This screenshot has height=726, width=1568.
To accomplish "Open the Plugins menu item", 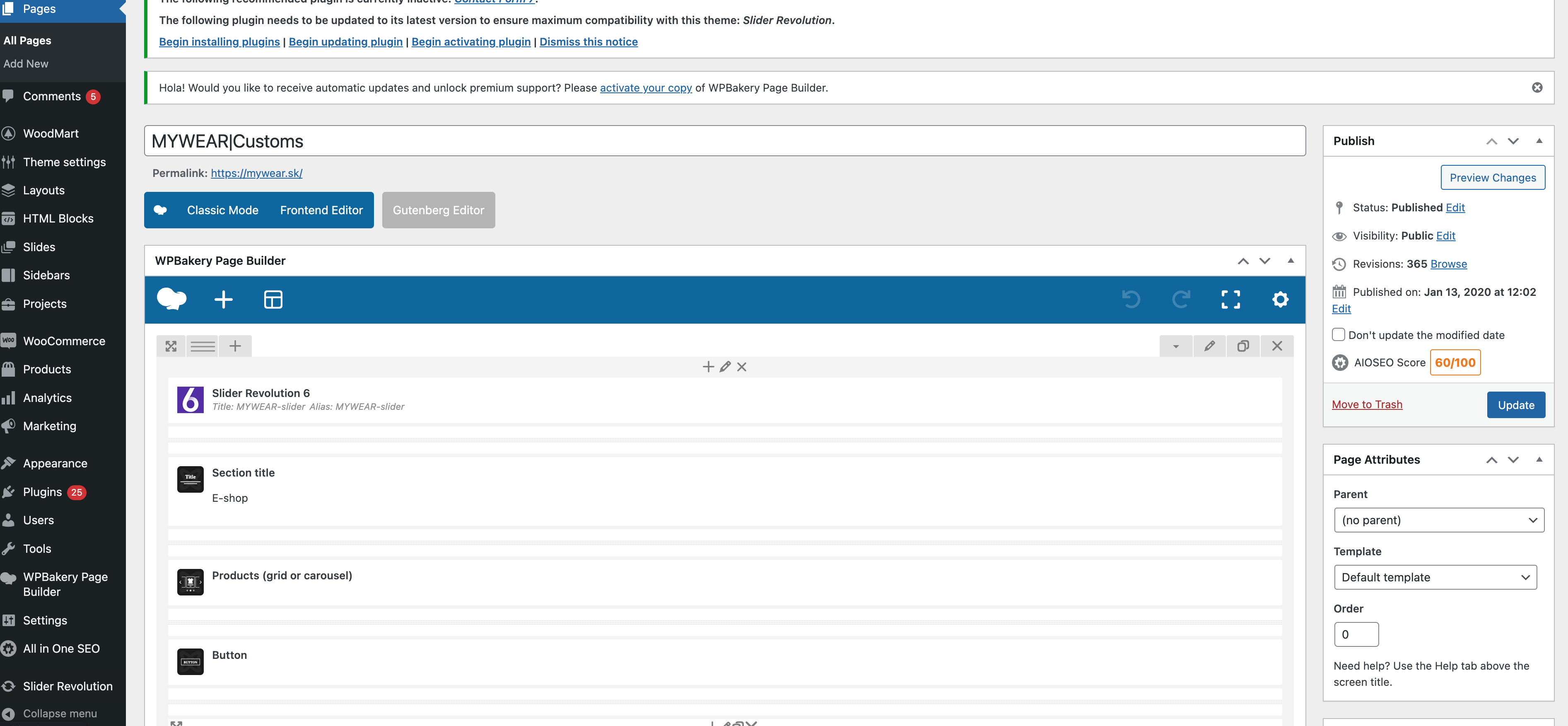I will coord(42,491).
